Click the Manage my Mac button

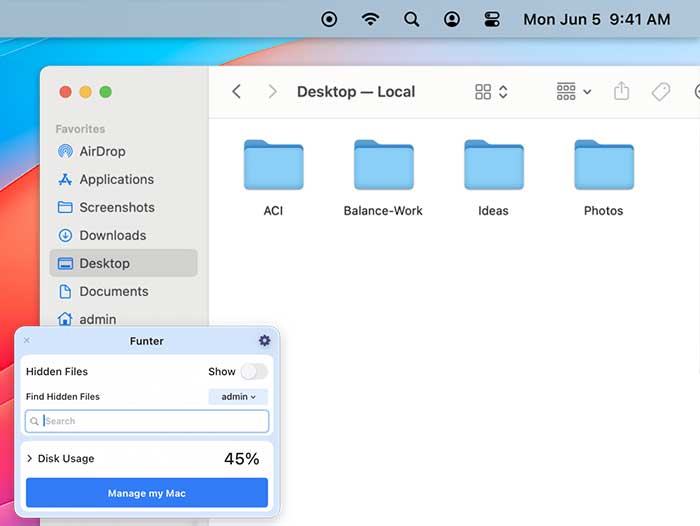[147, 493]
